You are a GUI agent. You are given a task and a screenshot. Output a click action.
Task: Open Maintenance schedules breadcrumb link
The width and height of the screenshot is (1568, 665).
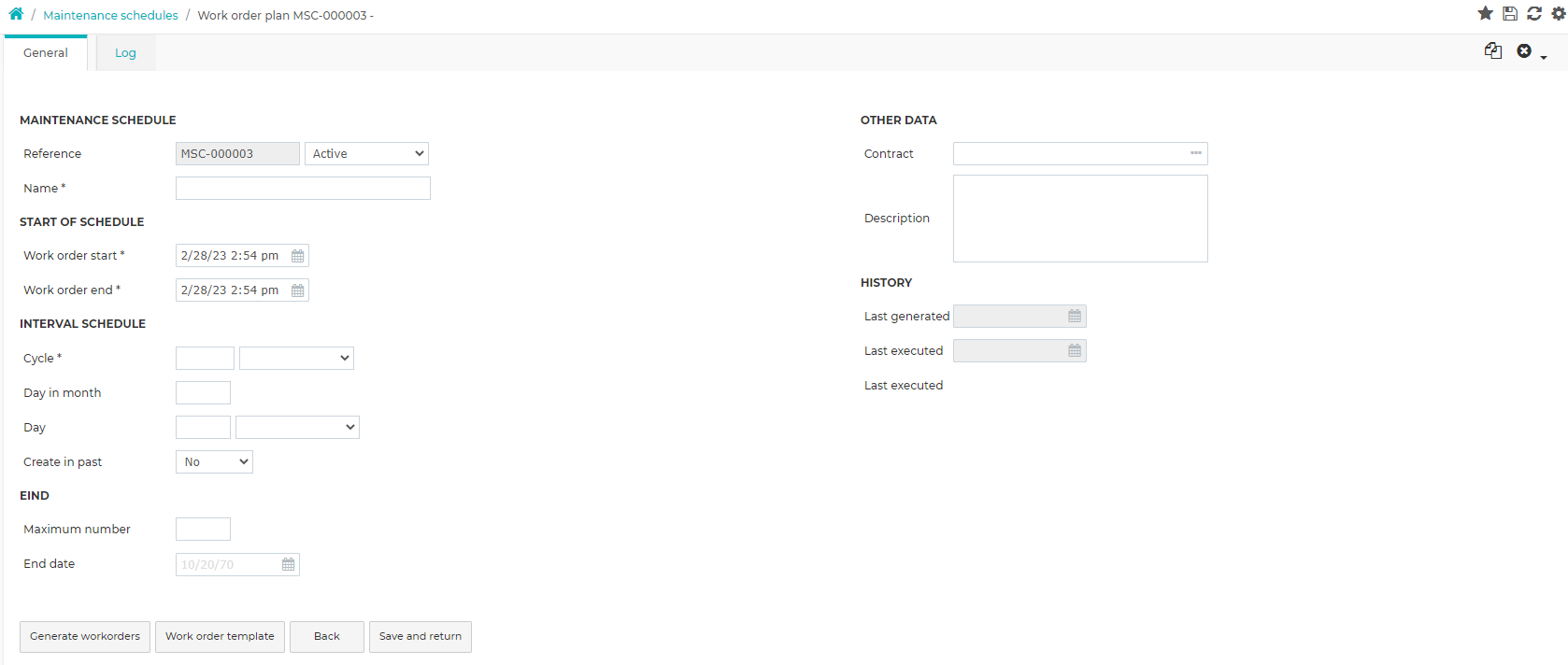(110, 15)
